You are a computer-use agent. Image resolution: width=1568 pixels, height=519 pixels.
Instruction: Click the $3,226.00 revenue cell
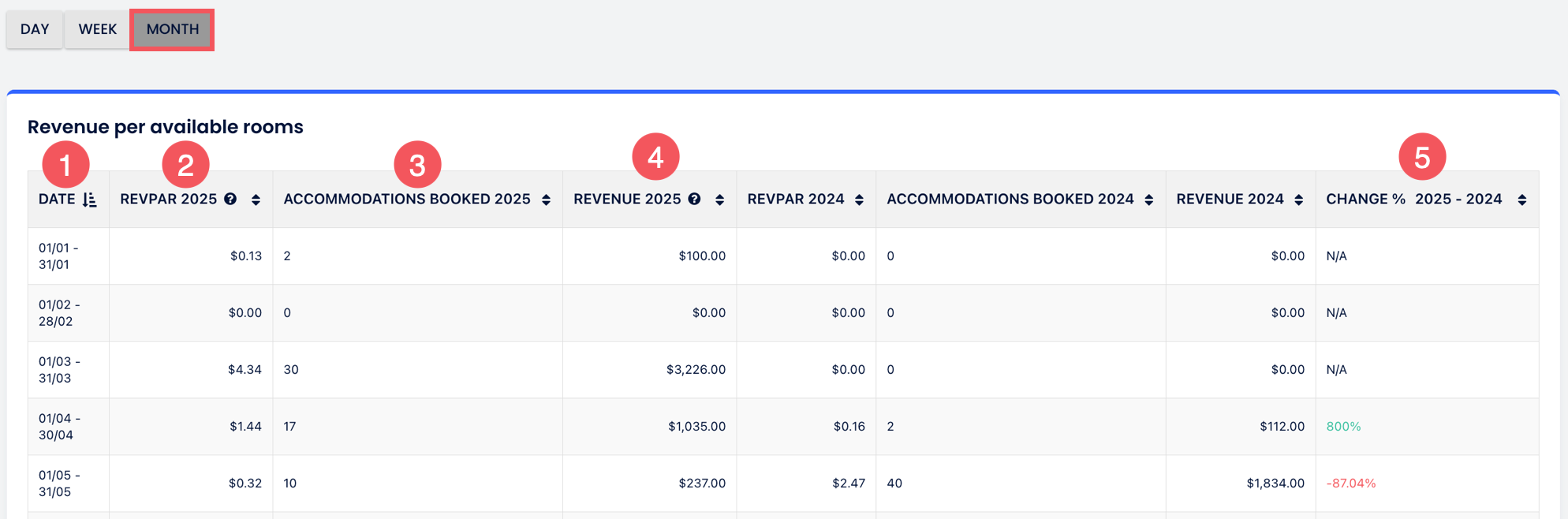696,369
